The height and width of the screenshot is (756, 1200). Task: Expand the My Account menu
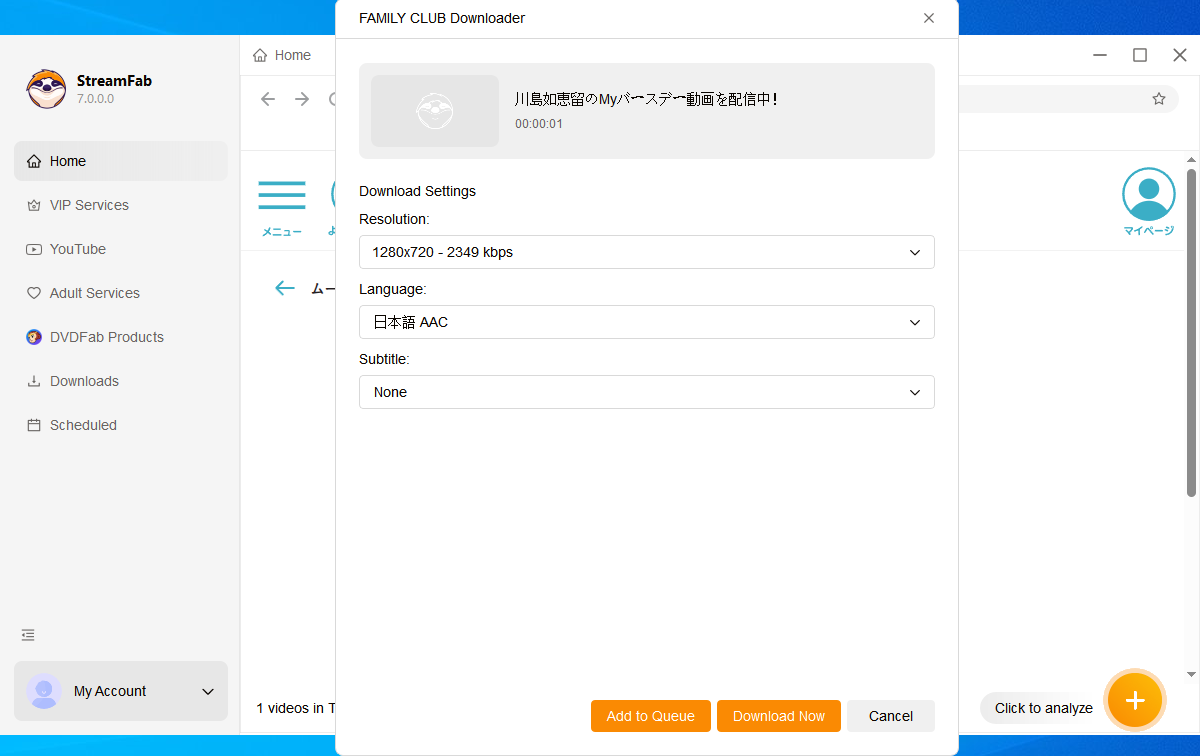tap(207, 691)
